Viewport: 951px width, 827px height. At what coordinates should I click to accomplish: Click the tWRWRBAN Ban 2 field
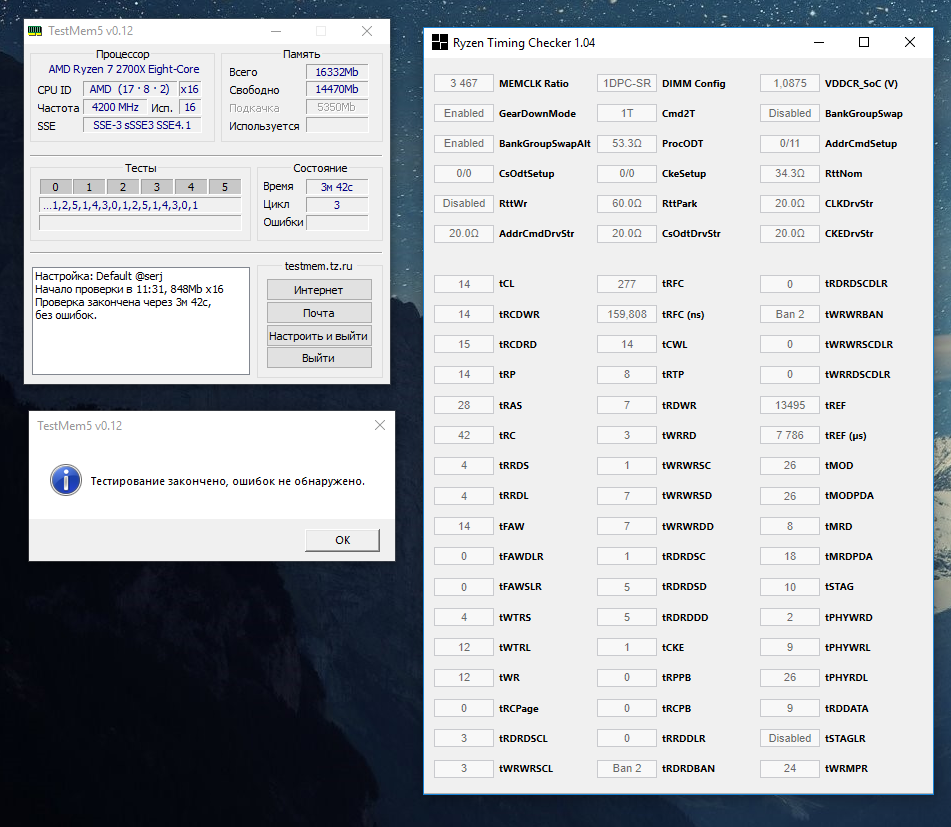tap(790, 314)
